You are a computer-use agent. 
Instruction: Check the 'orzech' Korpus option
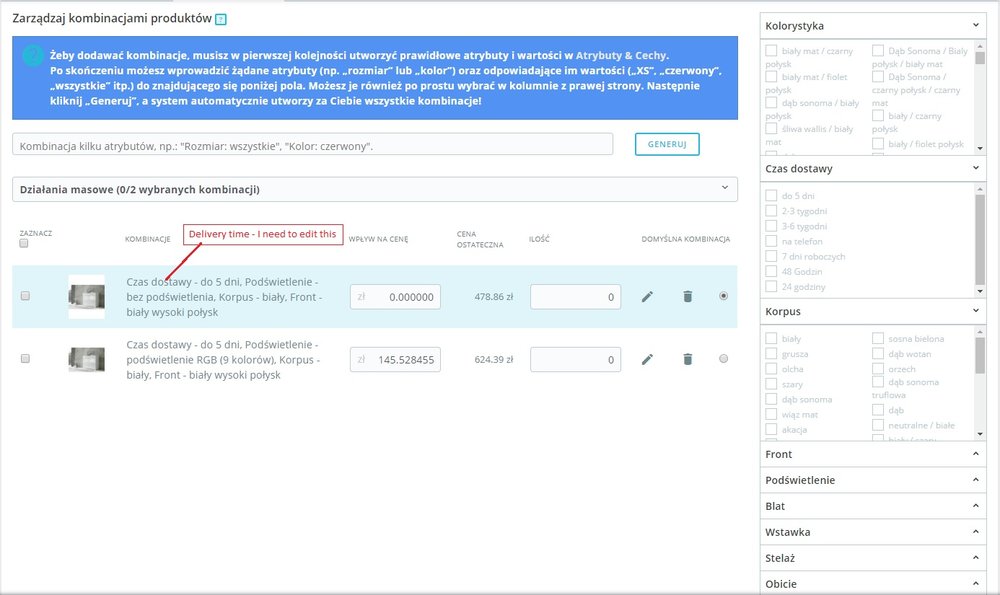point(878,369)
